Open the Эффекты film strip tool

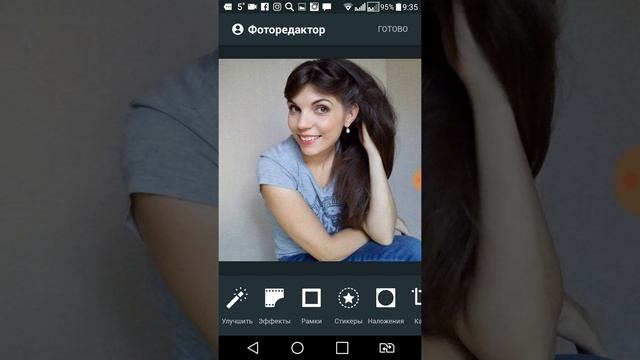[274, 305]
